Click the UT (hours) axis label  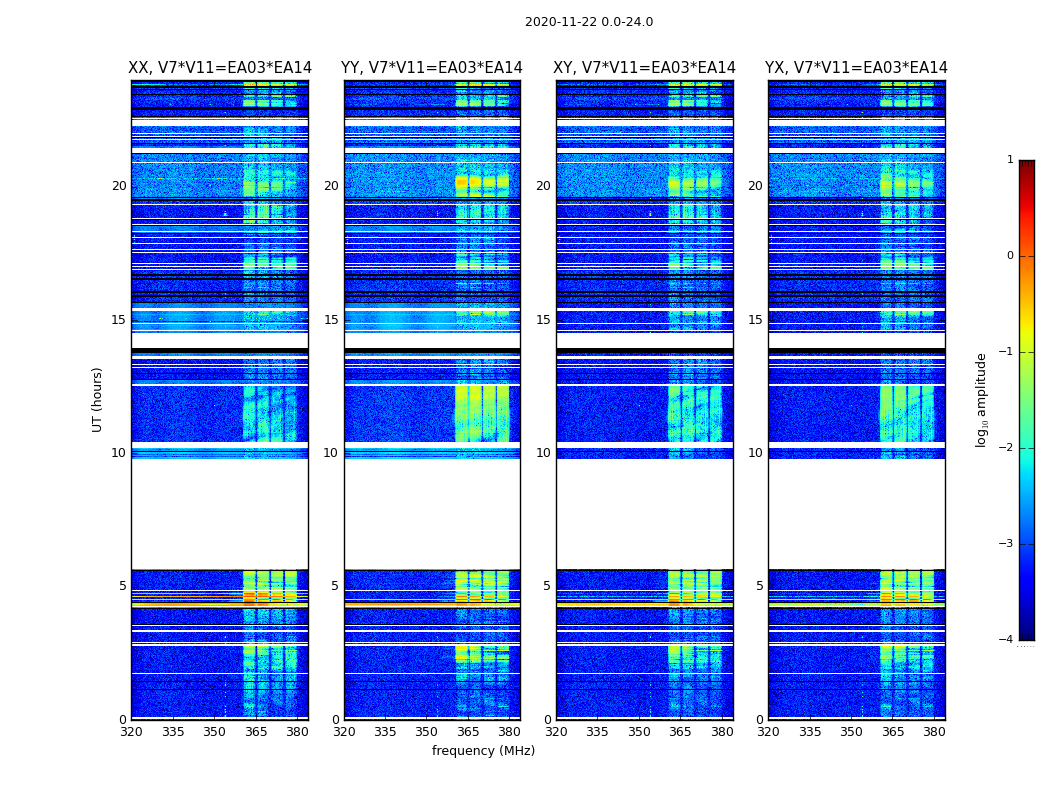(97, 400)
